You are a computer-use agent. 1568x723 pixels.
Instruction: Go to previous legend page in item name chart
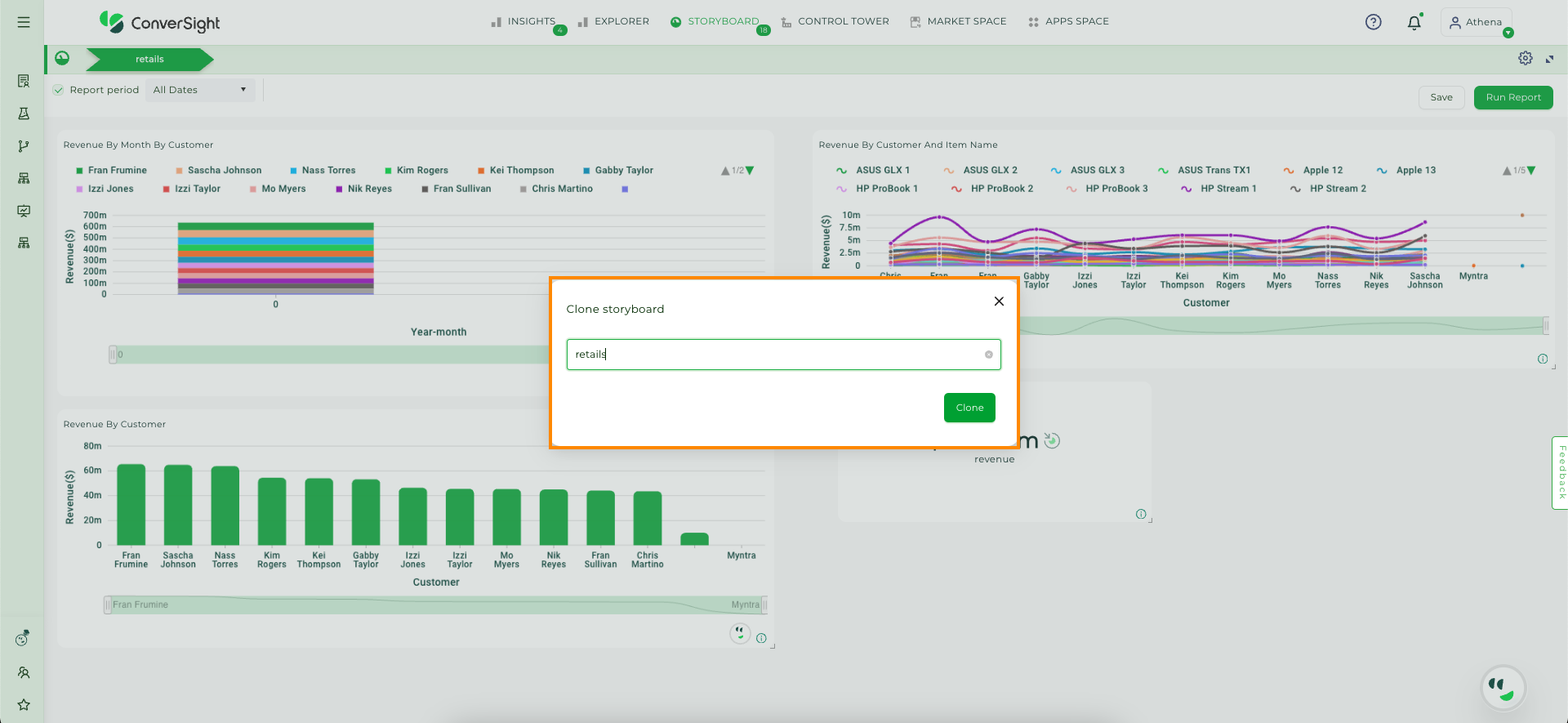click(x=1507, y=171)
